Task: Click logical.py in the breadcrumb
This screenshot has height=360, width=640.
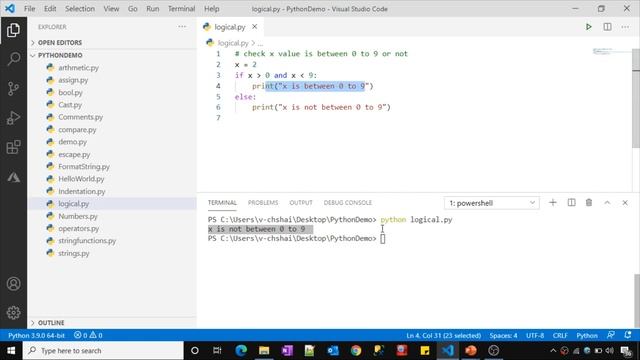Action: [x=233, y=43]
